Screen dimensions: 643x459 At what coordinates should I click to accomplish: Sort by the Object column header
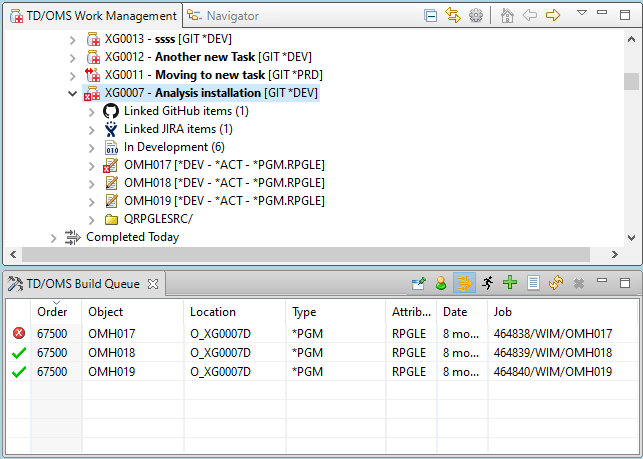pyautogui.click(x=106, y=312)
